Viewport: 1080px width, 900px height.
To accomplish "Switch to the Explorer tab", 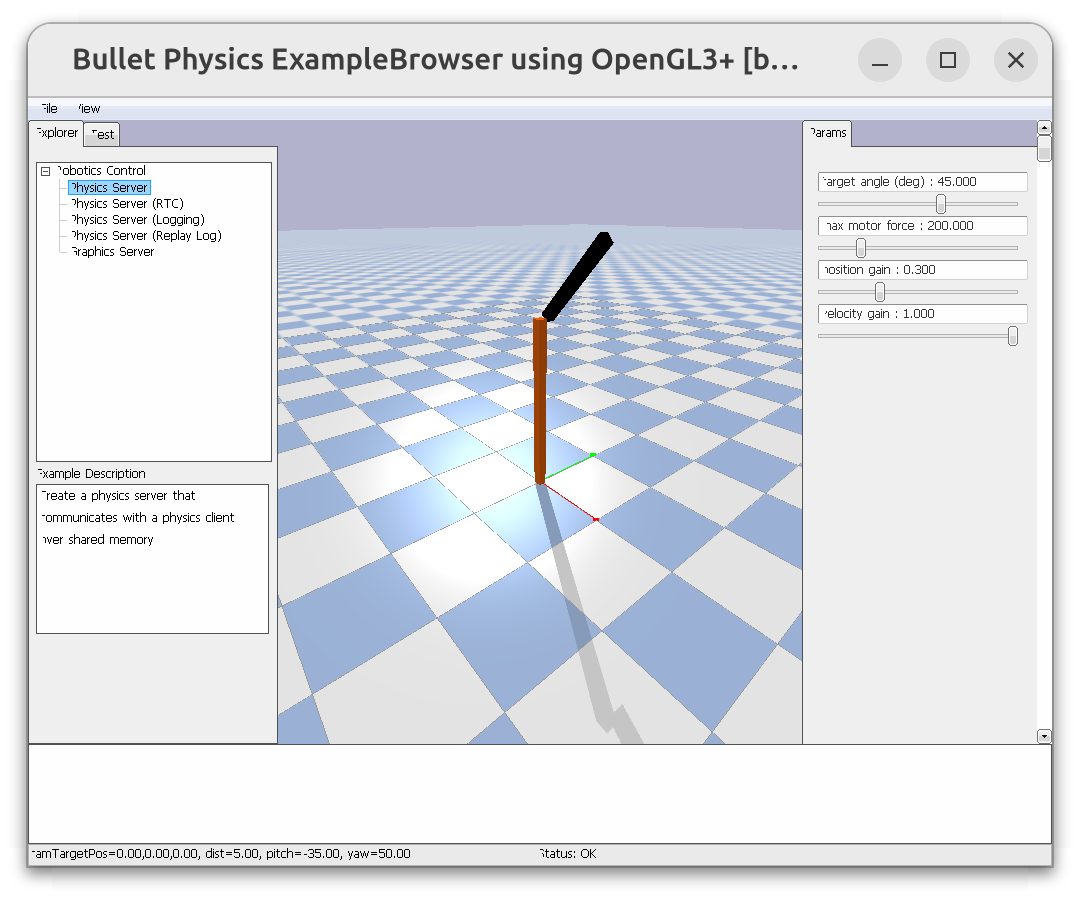I will [x=56, y=133].
